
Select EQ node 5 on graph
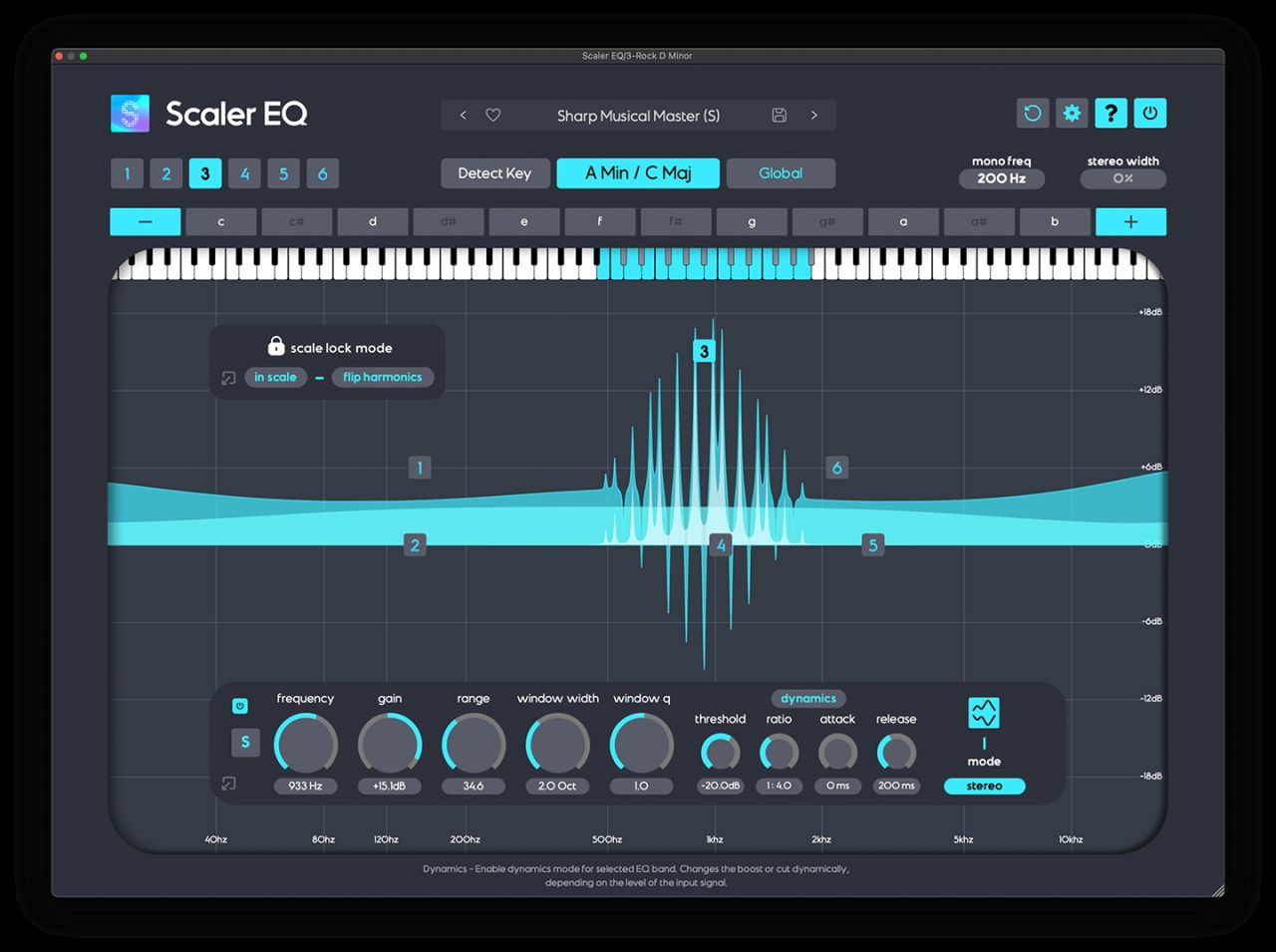[873, 545]
